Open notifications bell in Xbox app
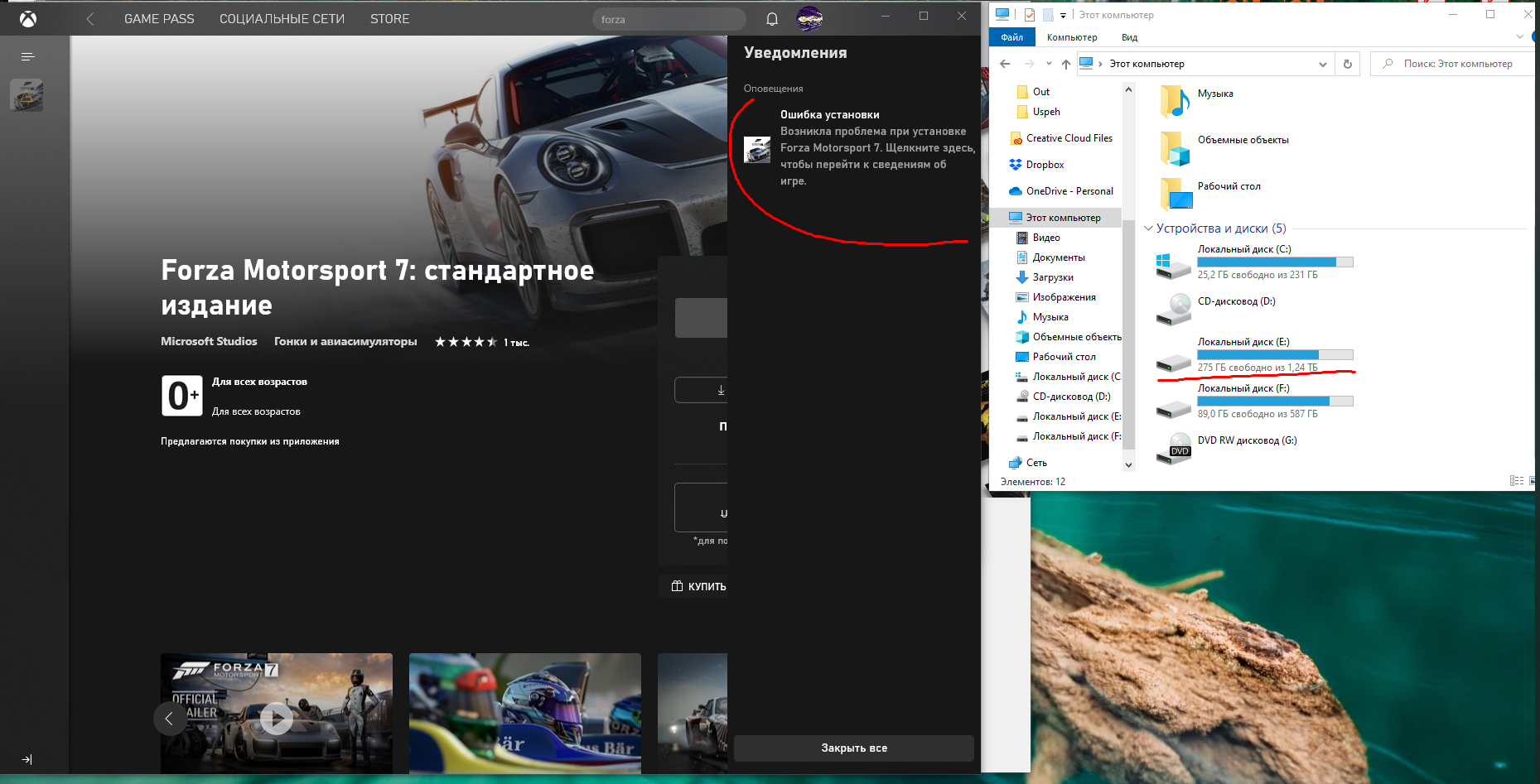Image resolution: width=1540 pixels, height=784 pixels. (x=772, y=19)
